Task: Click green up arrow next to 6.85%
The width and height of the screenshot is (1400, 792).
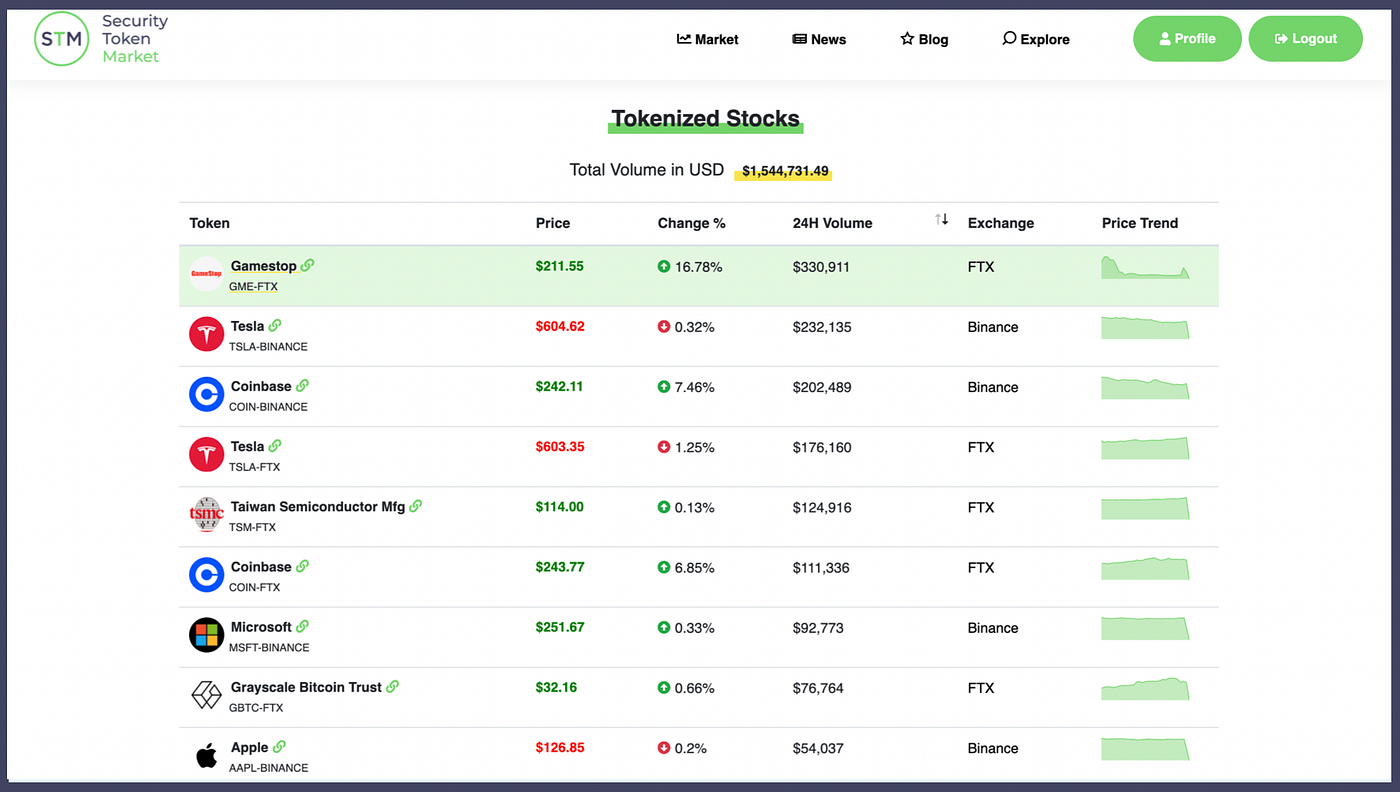Action: 664,567
